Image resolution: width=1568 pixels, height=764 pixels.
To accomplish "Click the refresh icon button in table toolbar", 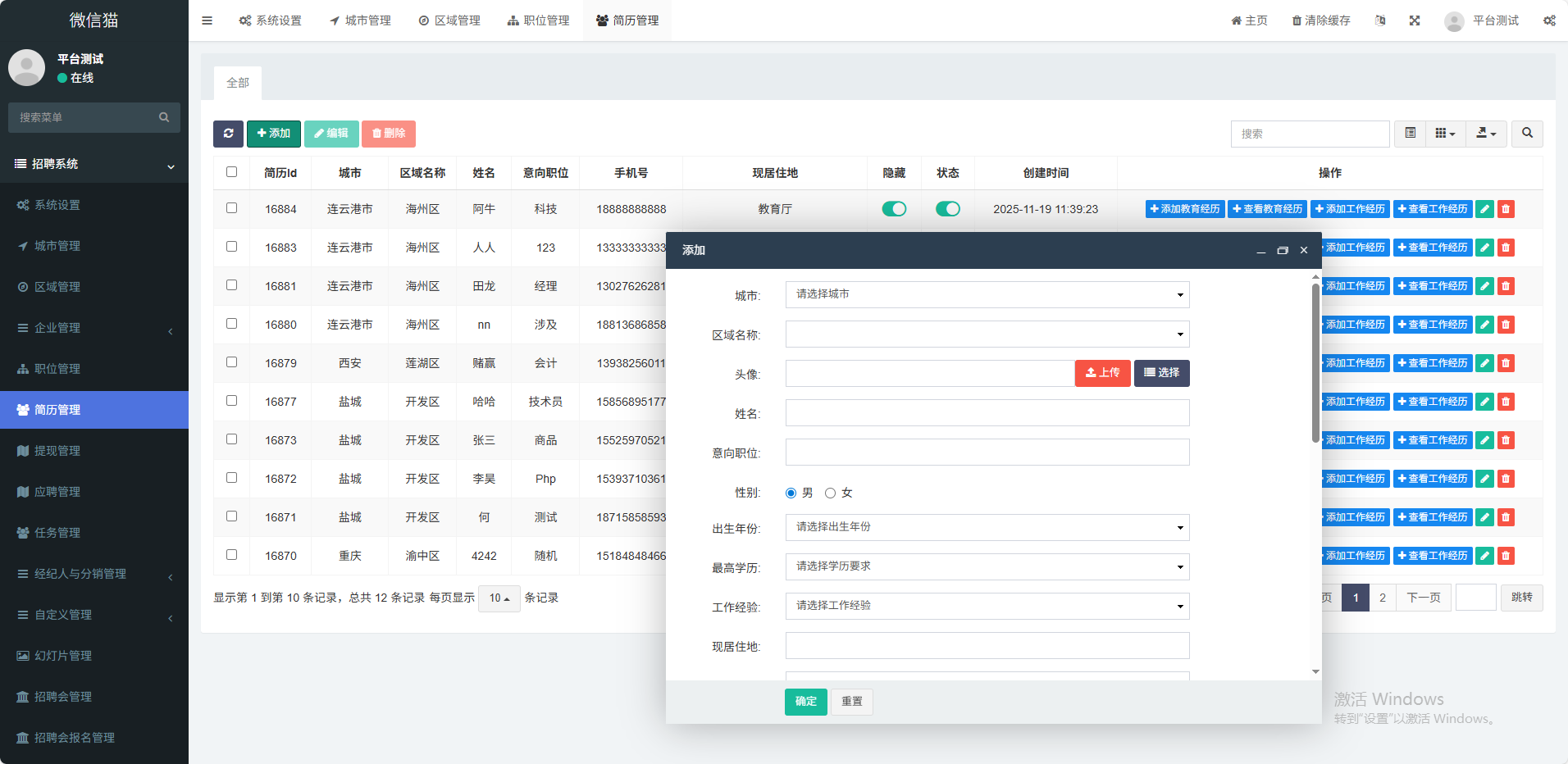I will coord(228,134).
